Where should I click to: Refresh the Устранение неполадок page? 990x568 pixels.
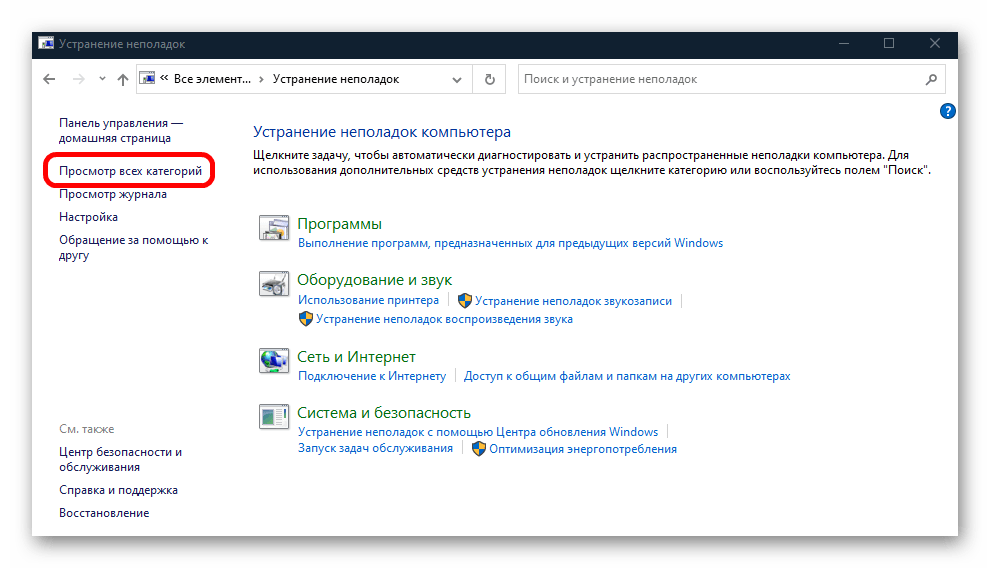(x=489, y=80)
